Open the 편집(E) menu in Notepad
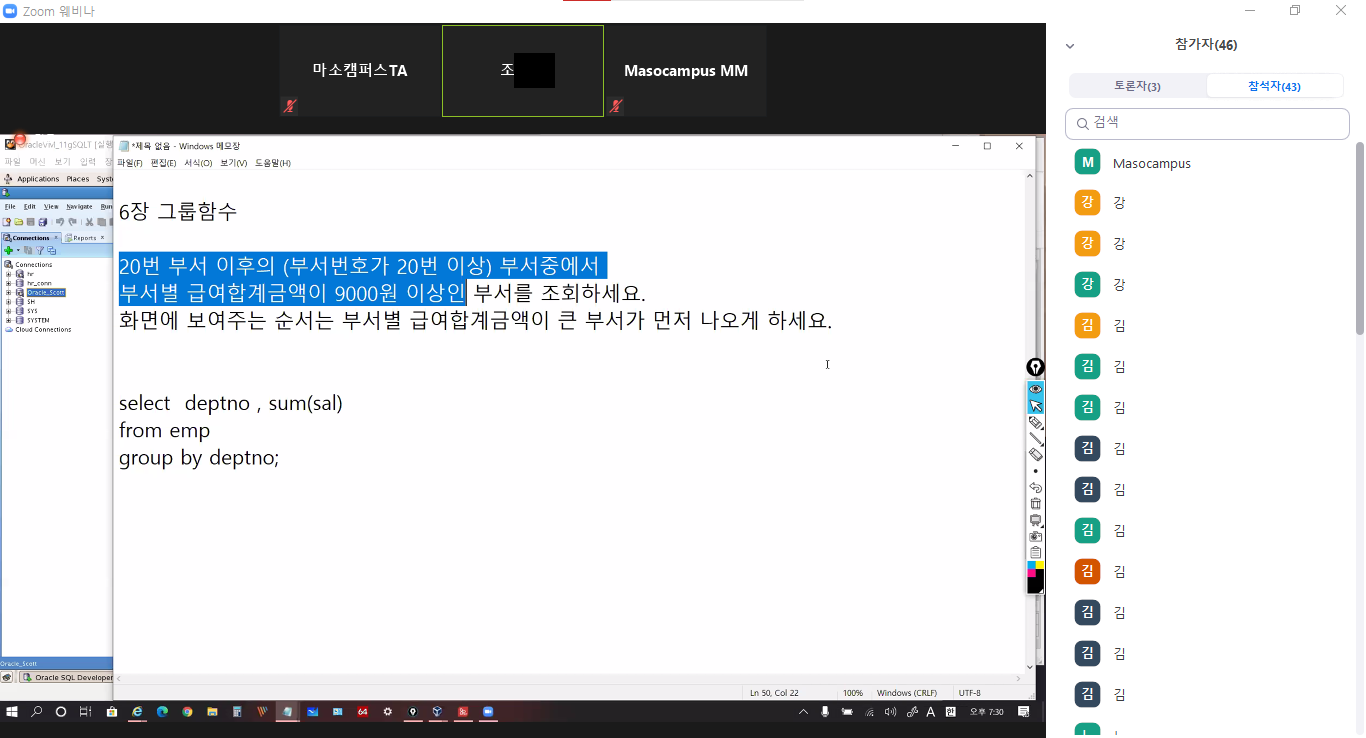The width and height of the screenshot is (1366, 738). pyautogui.click(x=163, y=163)
